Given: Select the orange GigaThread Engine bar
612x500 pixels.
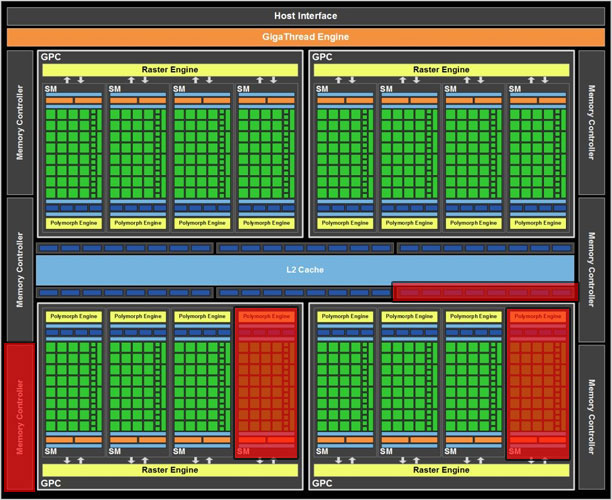Looking at the screenshot, I should click(x=306, y=37).
